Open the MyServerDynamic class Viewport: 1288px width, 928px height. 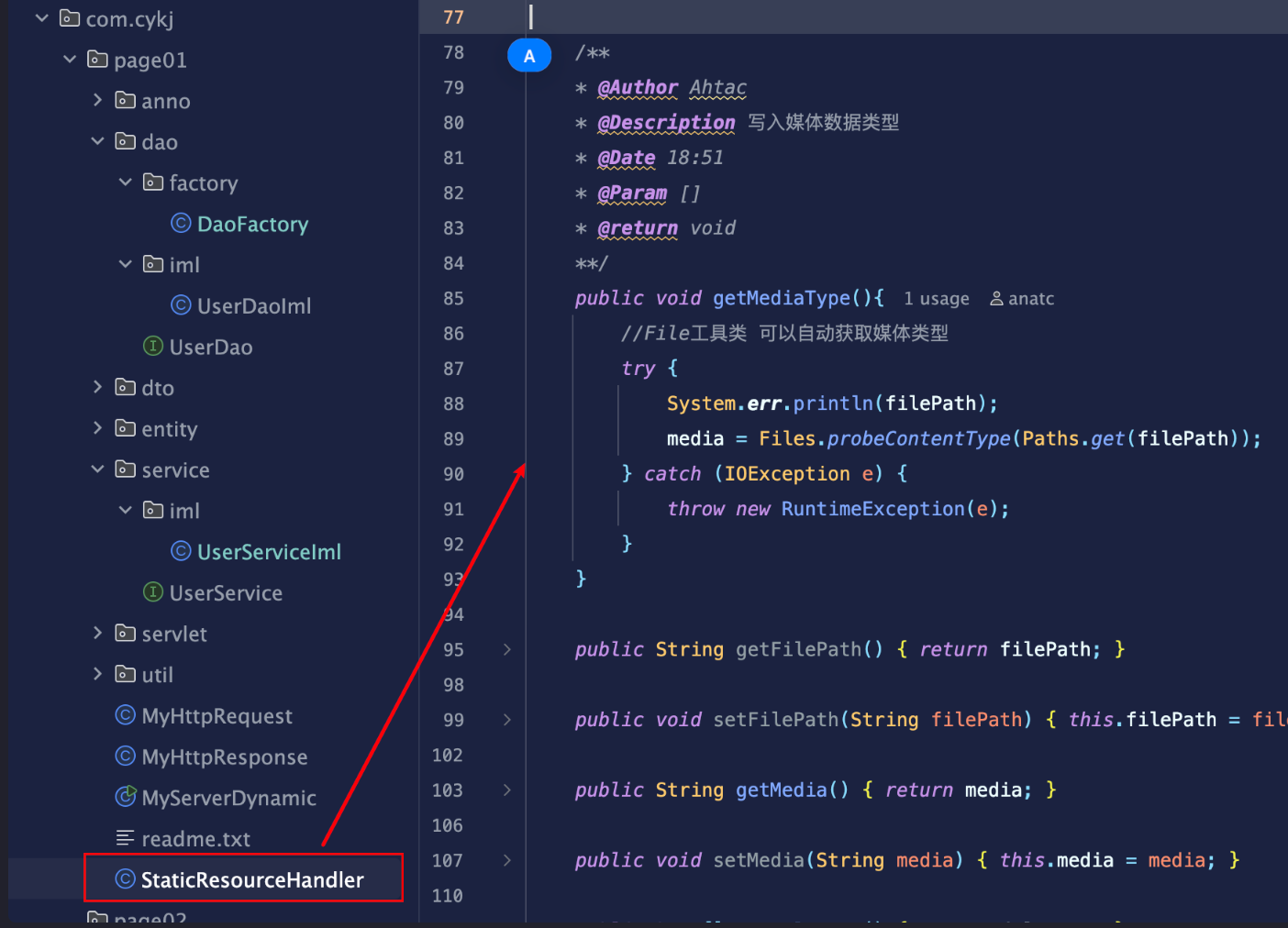tap(228, 798)
